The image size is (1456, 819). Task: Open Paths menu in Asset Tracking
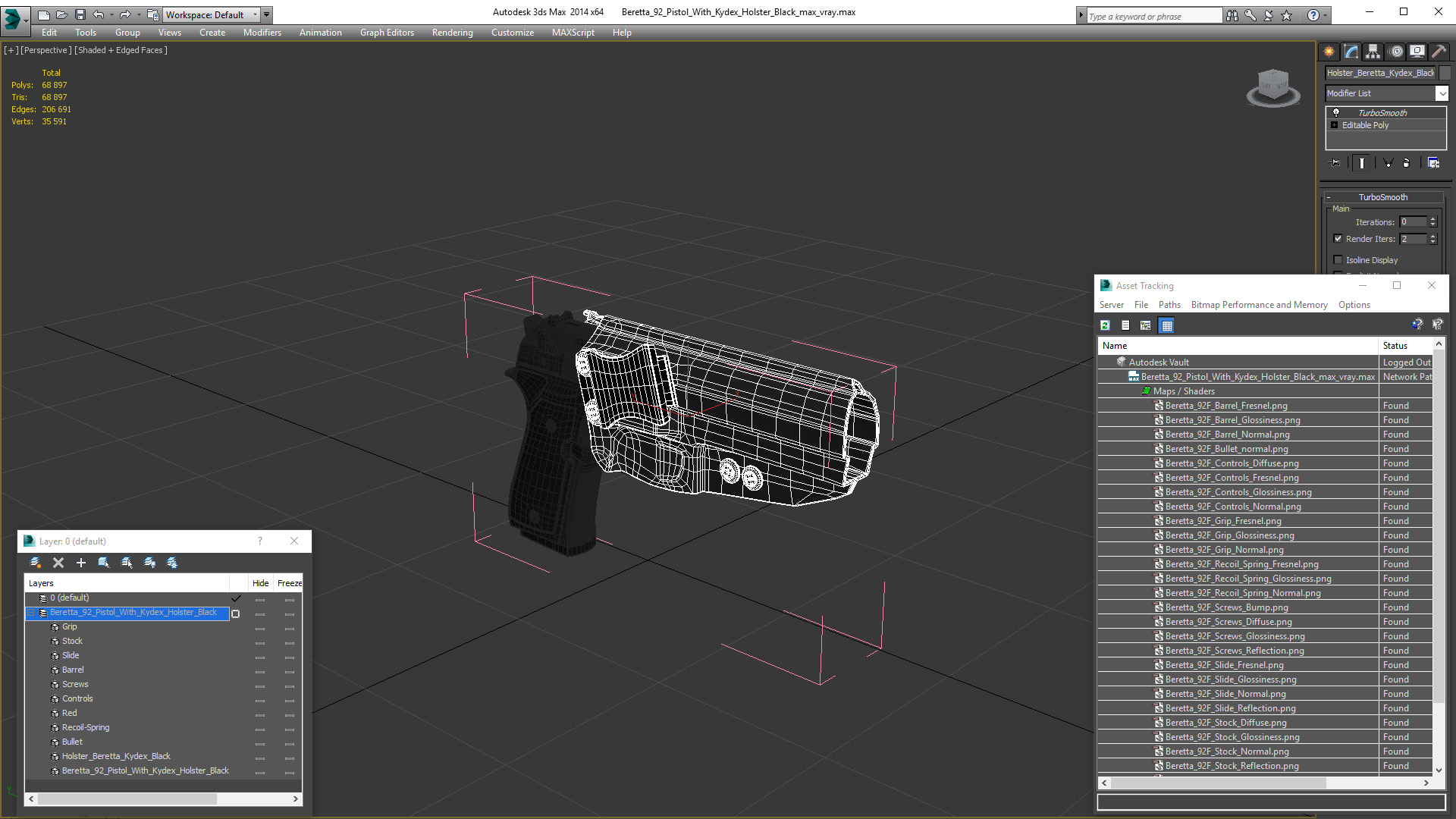(x=1169, y=305)
